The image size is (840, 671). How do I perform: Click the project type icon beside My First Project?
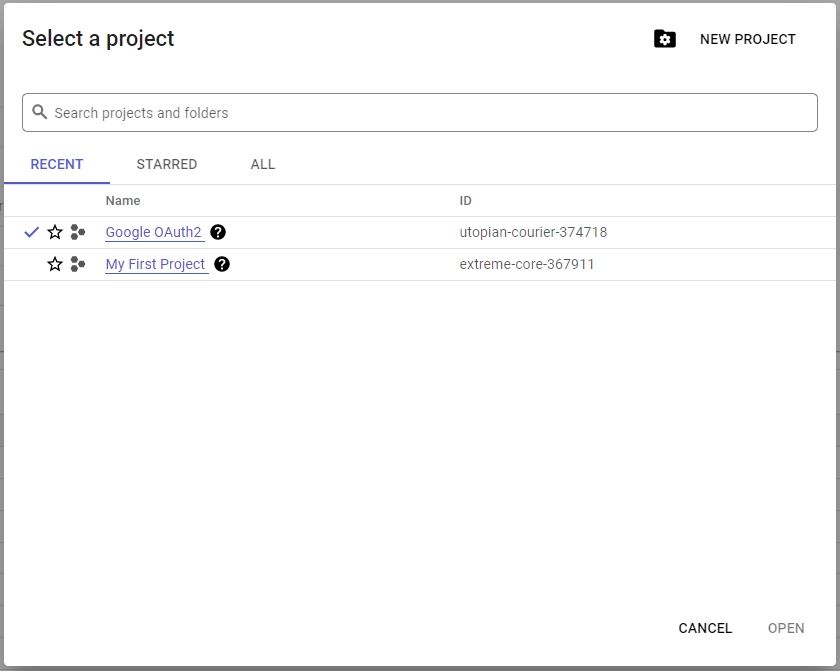pyautogui.click(x=78, y=264)
